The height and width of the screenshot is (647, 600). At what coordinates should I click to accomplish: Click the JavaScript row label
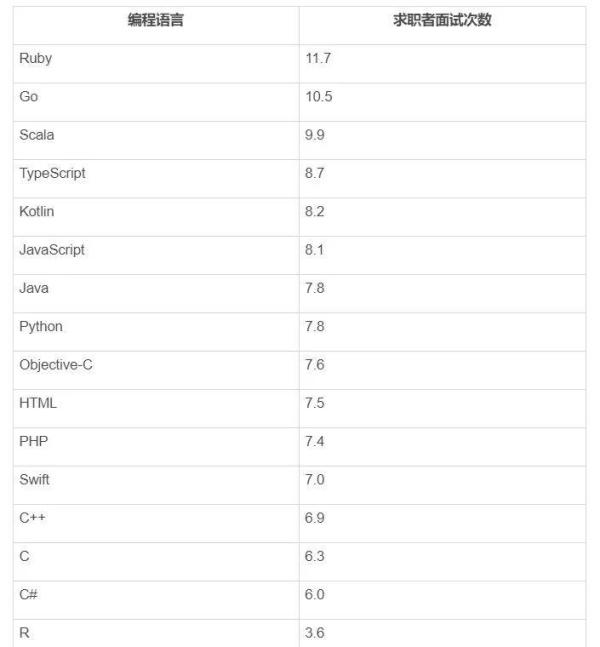(x=52, y=250)
